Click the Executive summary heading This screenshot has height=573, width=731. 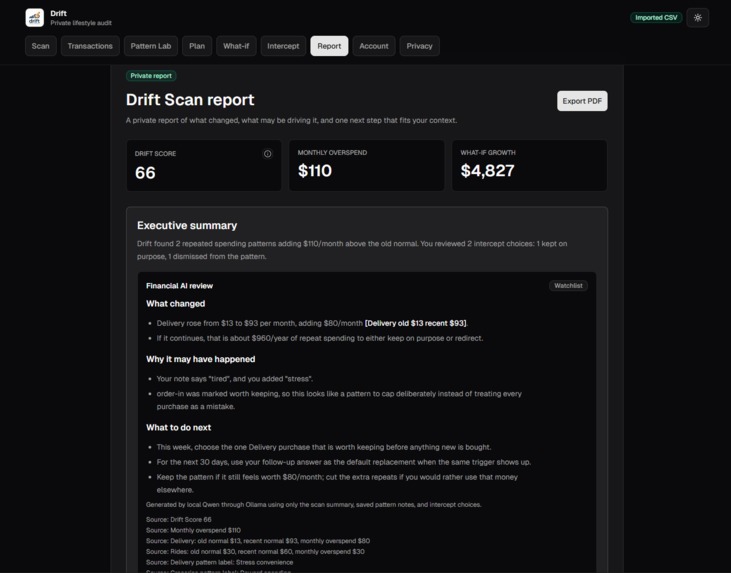point(187,226)
